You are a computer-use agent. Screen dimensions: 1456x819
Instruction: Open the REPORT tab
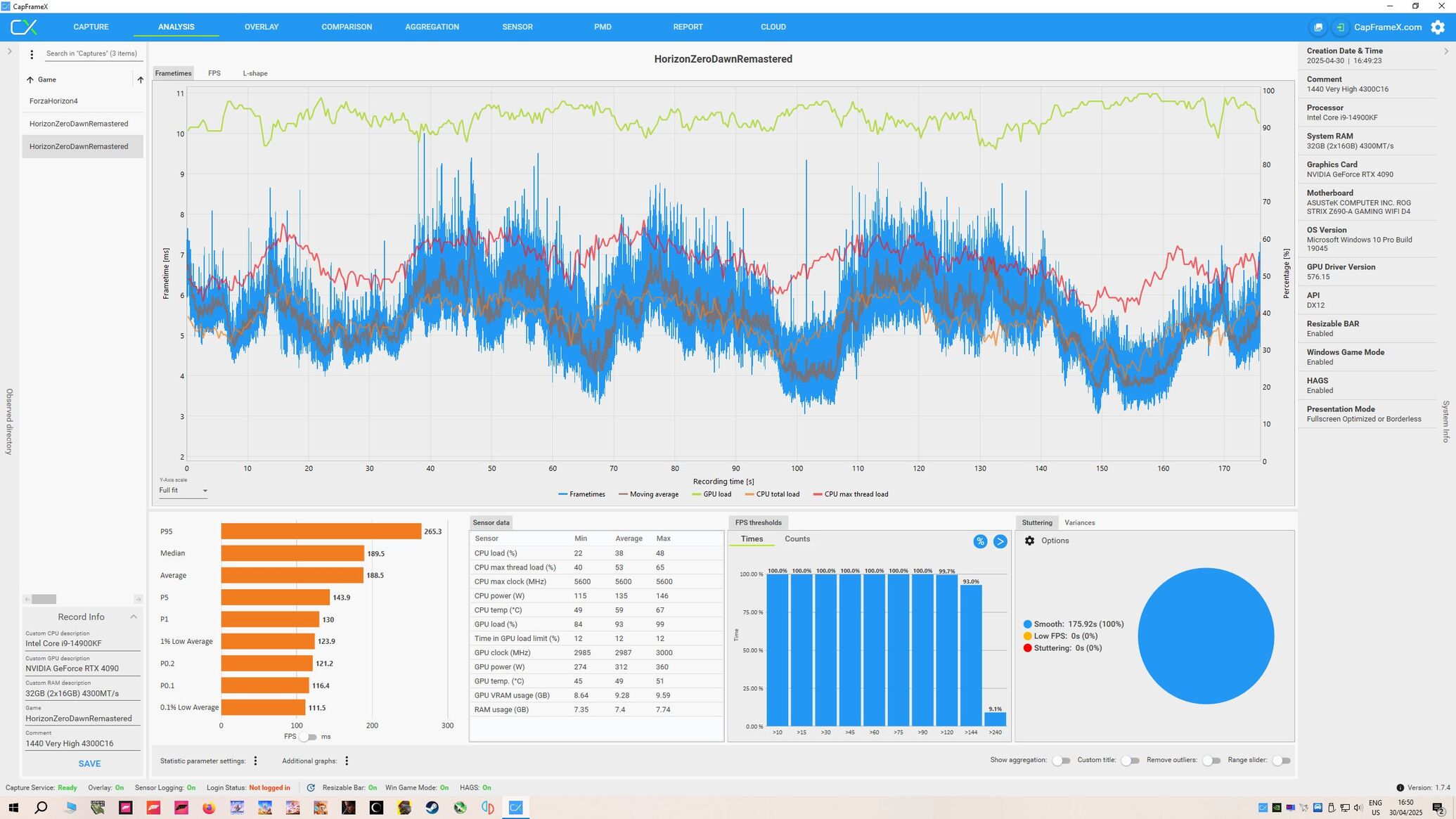point(688,27)
